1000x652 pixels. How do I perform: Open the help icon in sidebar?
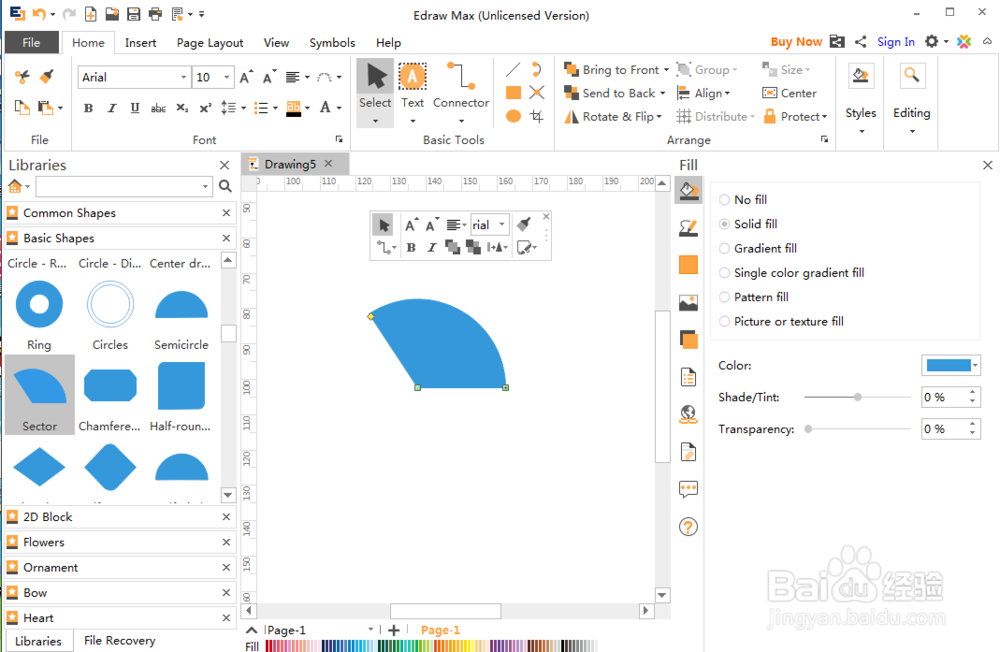coord(688,527)
